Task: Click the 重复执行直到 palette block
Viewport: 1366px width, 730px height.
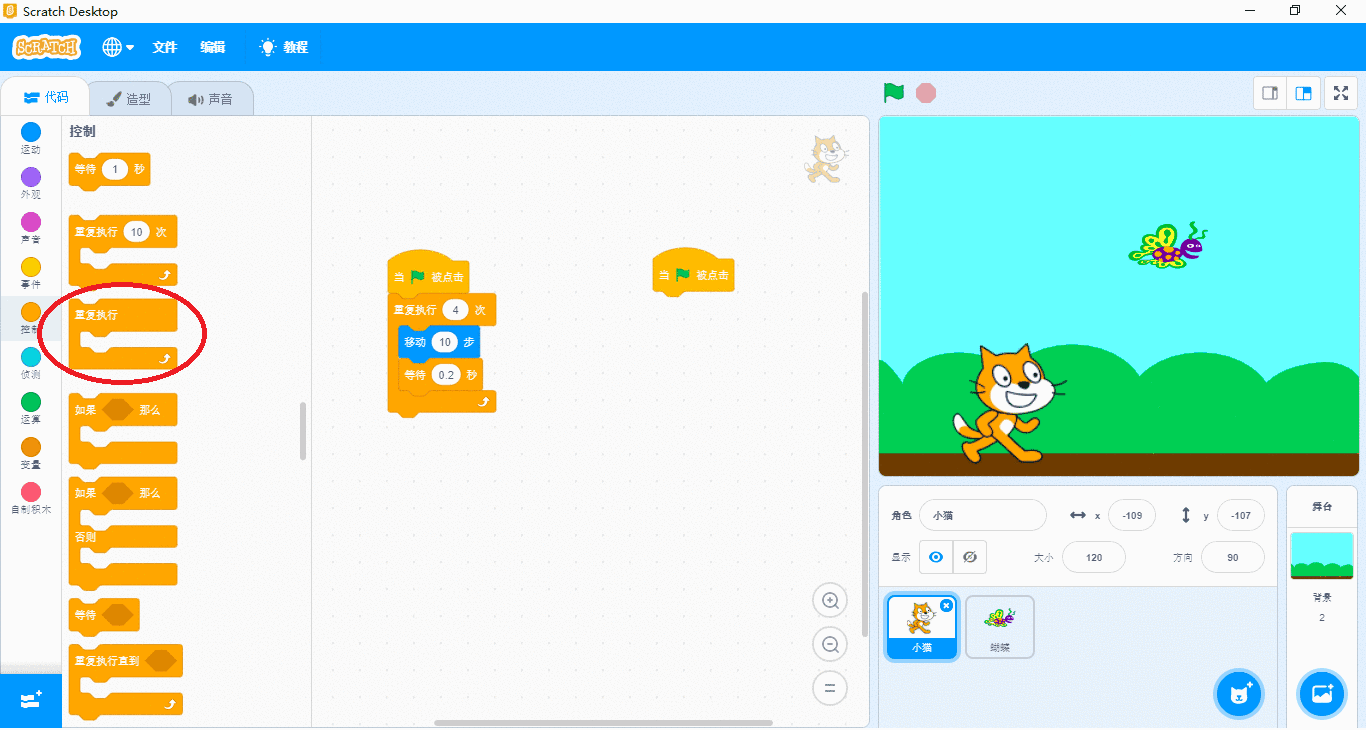Action: tap(125, 681)
